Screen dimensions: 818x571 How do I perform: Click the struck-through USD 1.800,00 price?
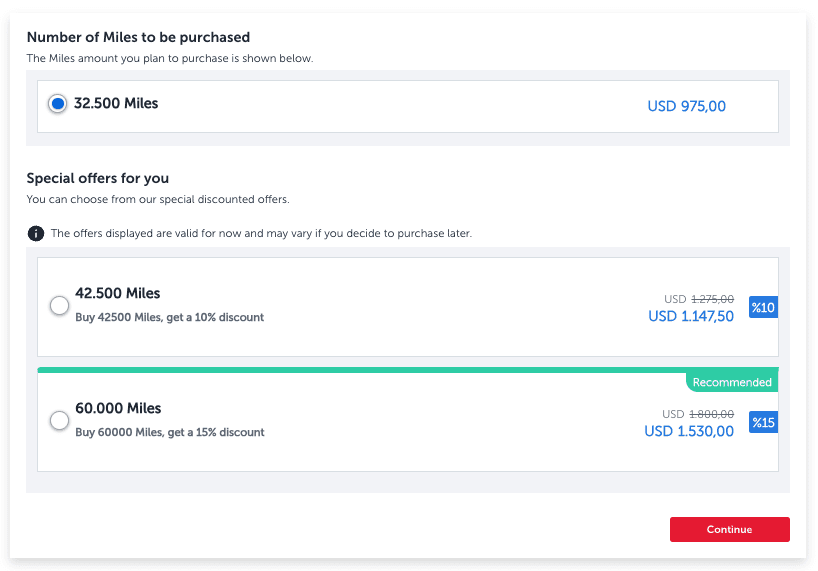click(x=711, y=414)
